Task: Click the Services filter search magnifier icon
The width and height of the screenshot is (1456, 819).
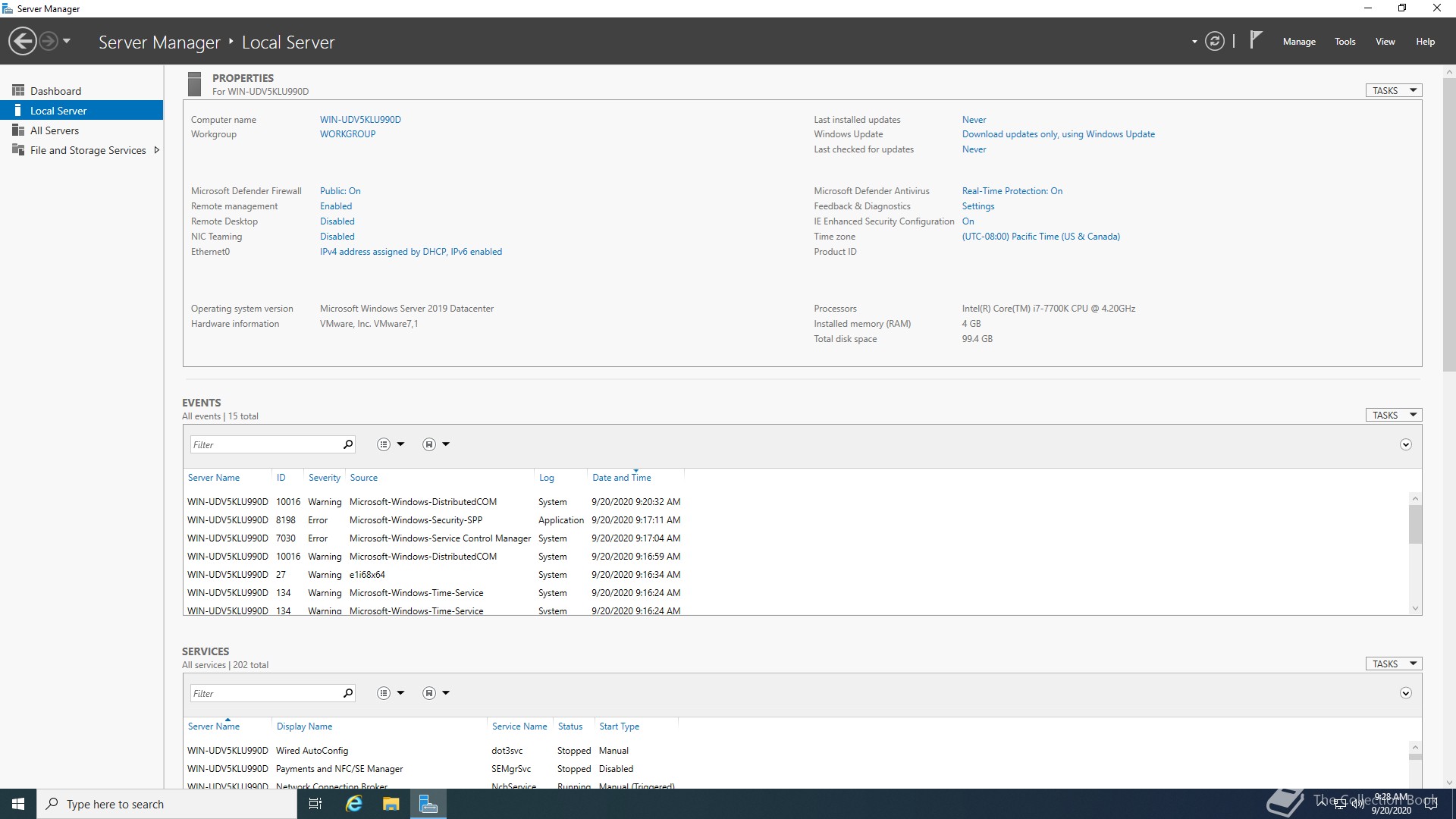Action: tap(348, 693)
